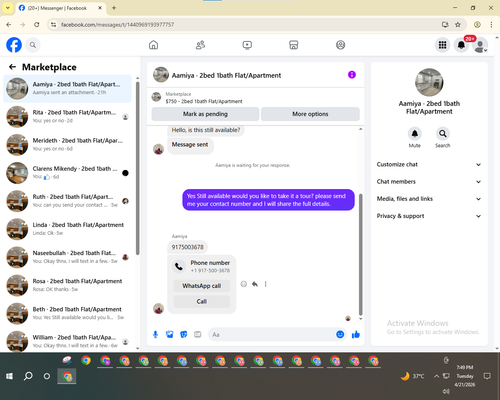The image size is (500, 400).
Task: Show hidden system tray icons
Action: click(436, 376)
